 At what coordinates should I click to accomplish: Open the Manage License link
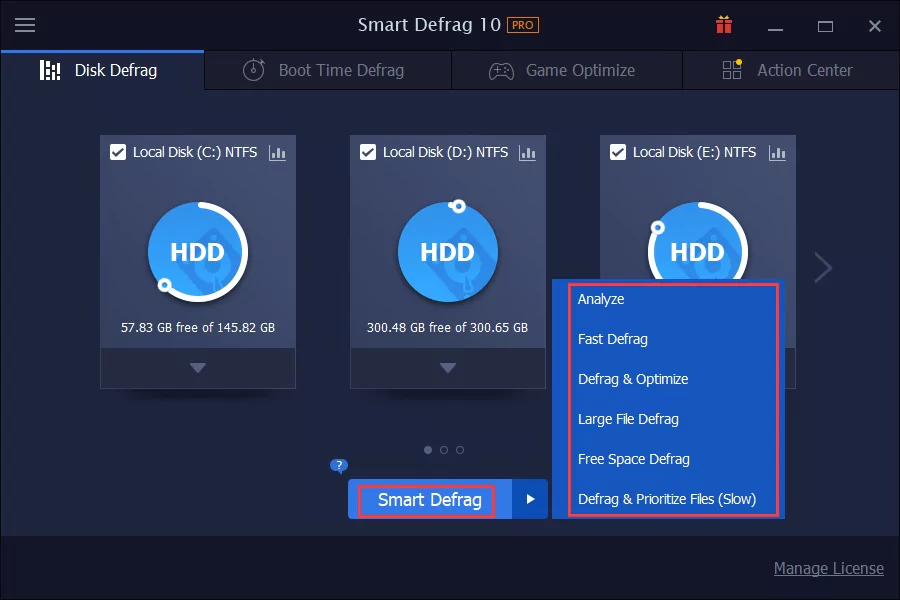829,568
